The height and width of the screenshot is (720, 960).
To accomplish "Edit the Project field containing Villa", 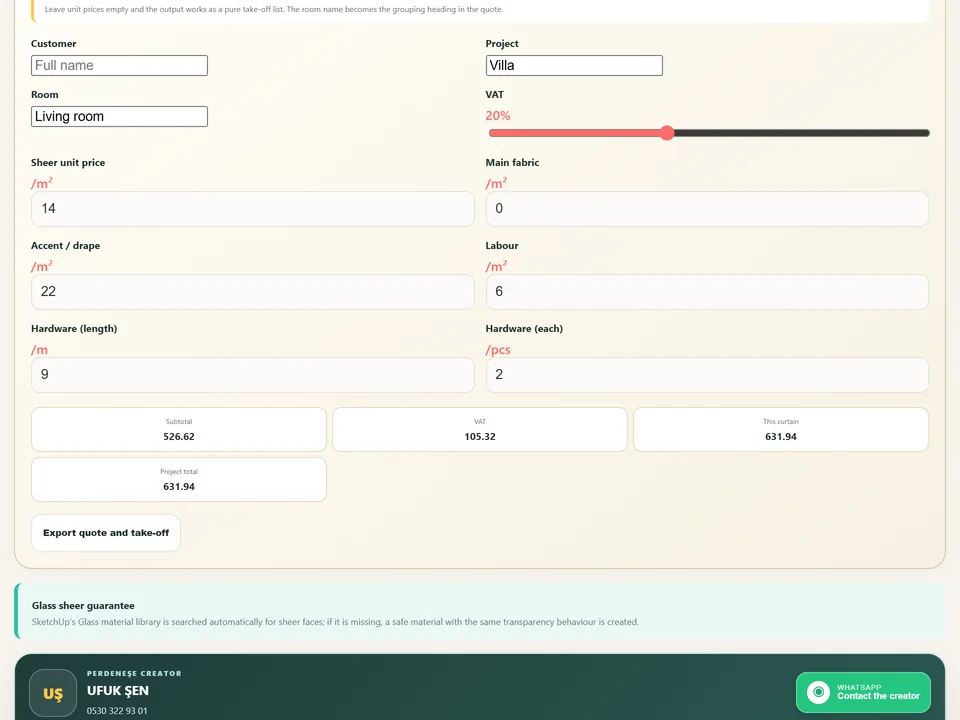I will [574, 66].
